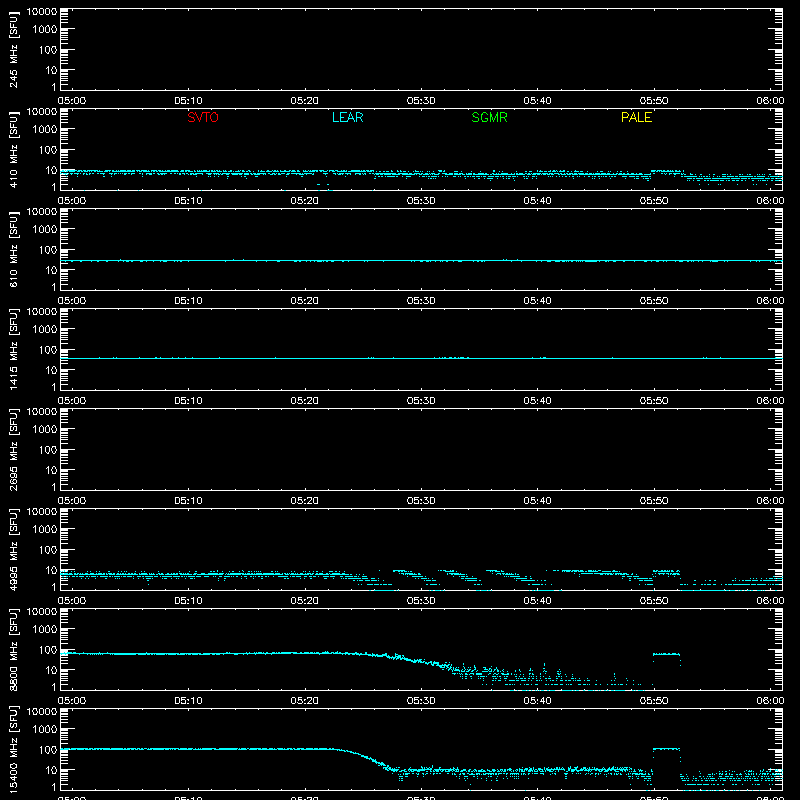
Task: Click 05:30 label under the 245 MHz panel
Action: coord(421,101)
